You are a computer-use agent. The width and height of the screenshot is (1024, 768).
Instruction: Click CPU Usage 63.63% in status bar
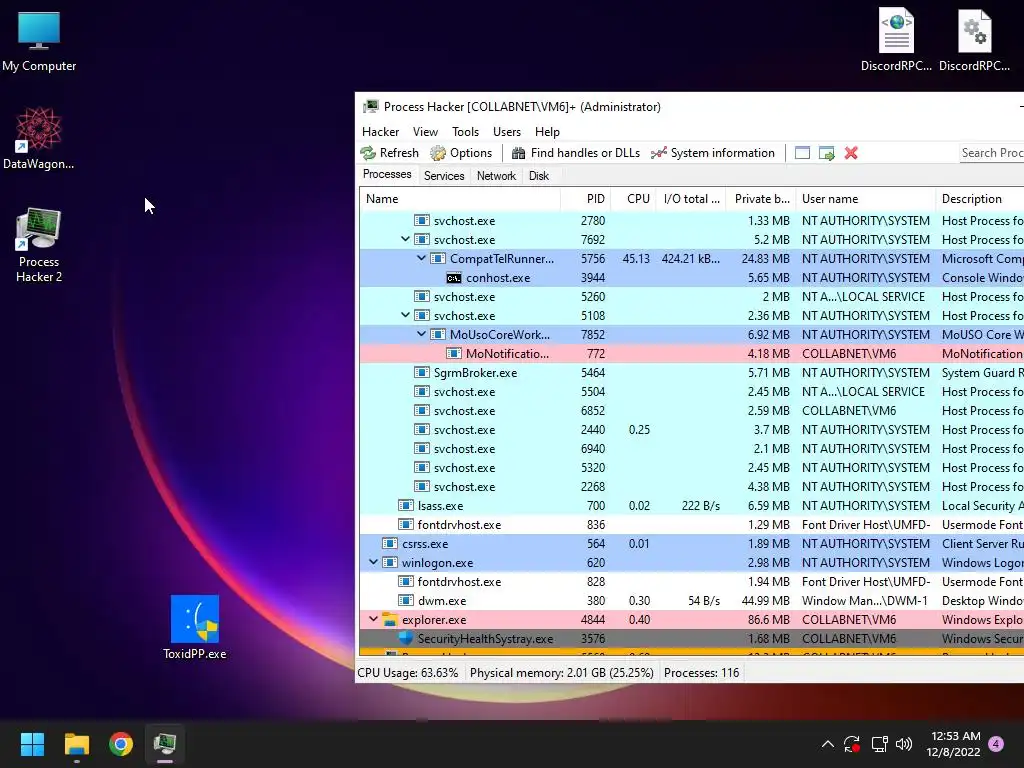pos(408,673)
